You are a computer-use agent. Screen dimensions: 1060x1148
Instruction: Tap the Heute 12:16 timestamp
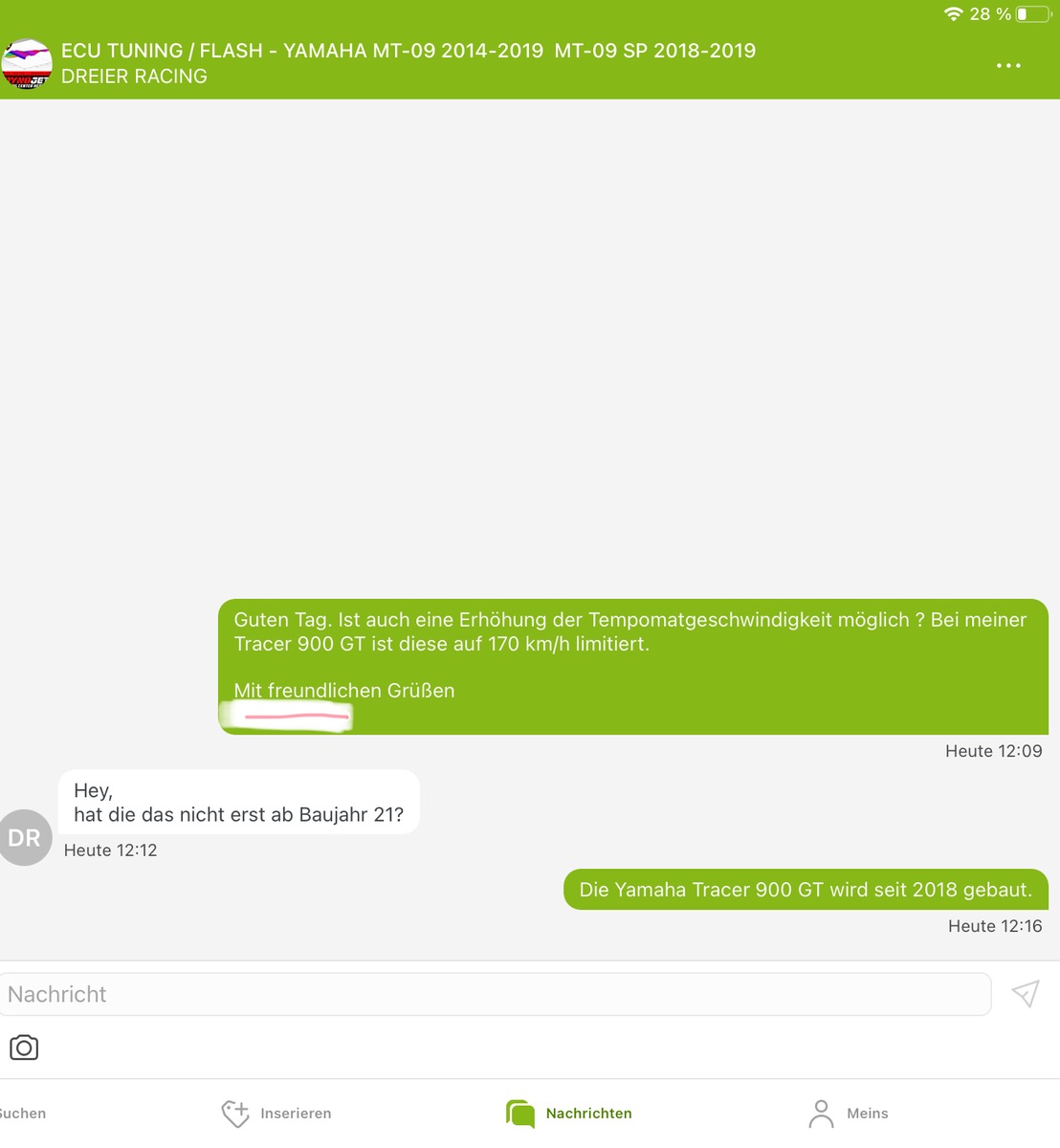(x=995, y=926)
